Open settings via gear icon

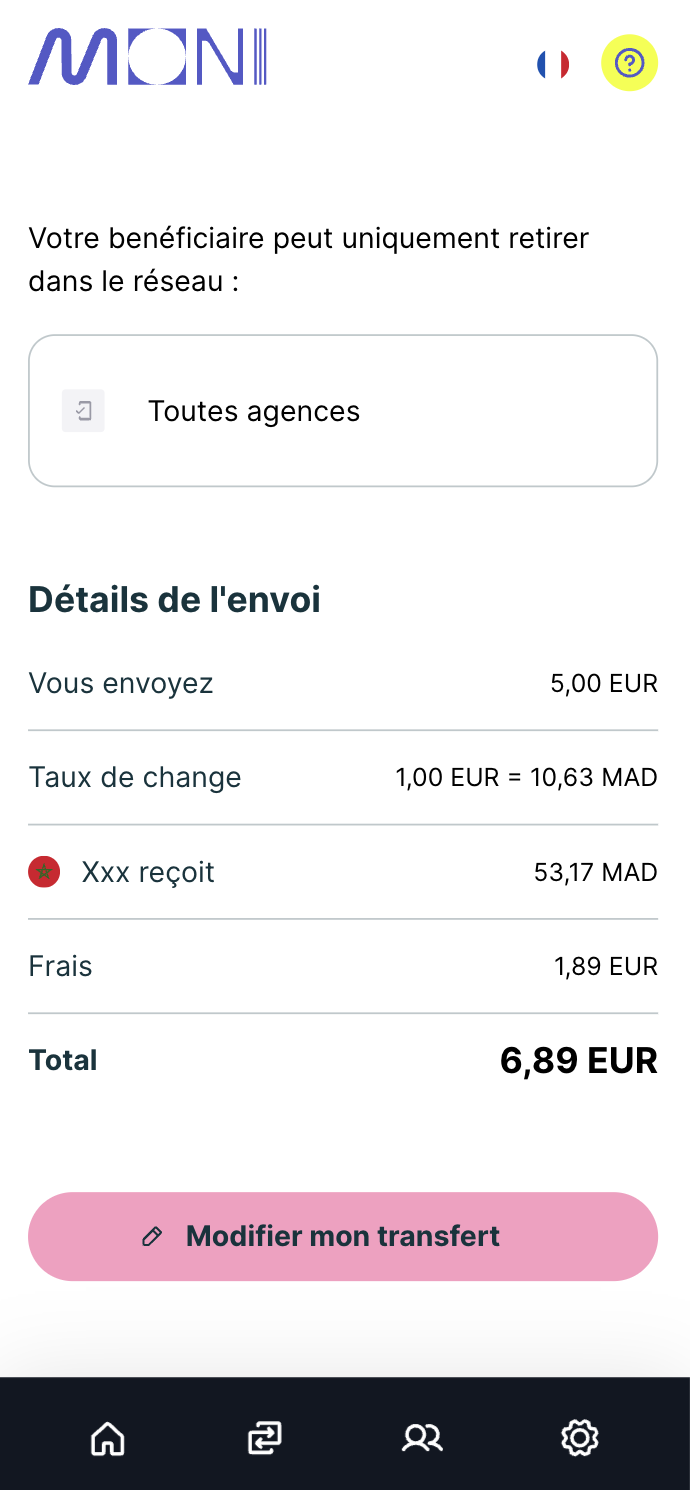coord(580,1438)
